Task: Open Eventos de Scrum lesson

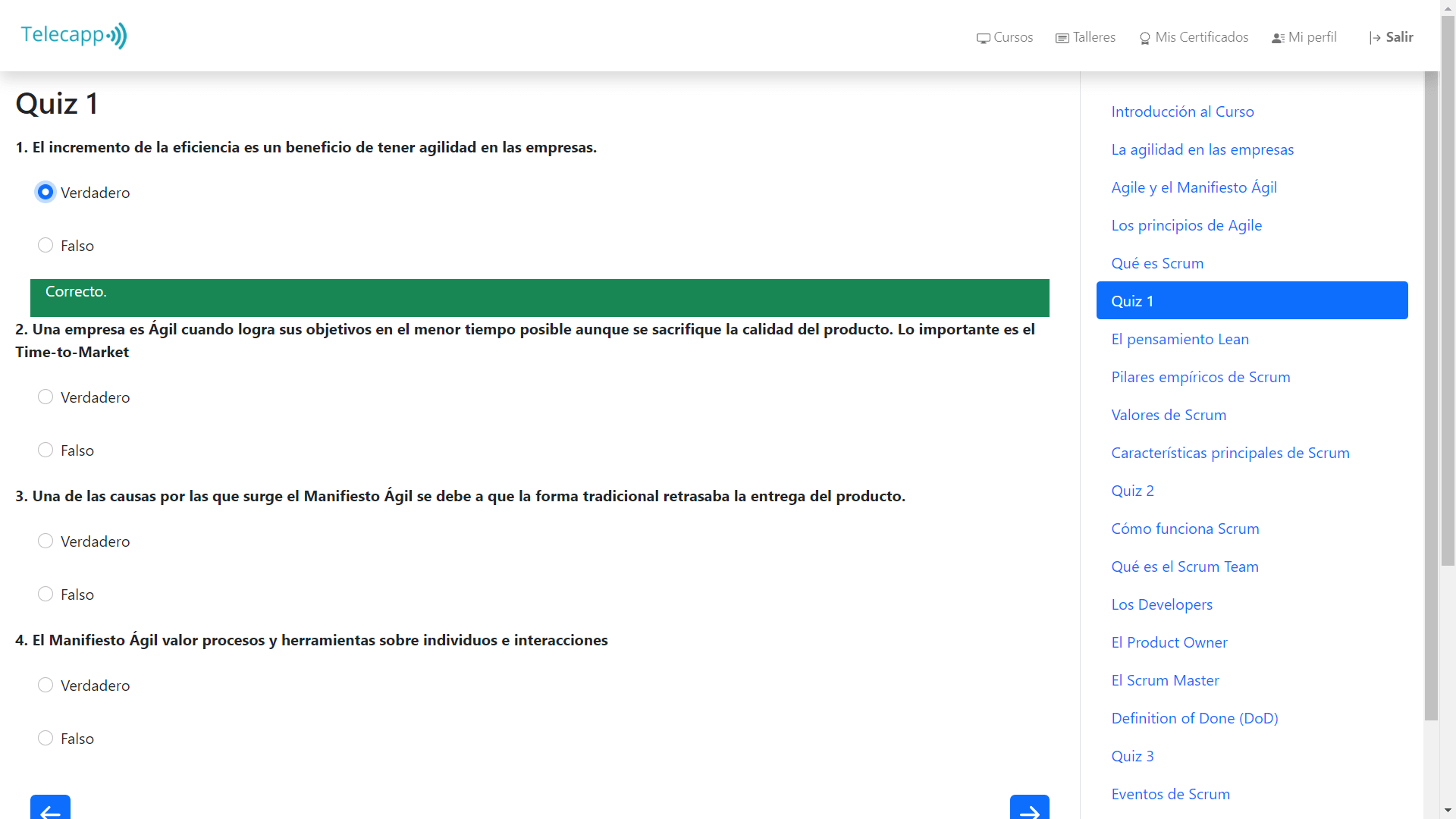Action: (x=1170, y=794)
